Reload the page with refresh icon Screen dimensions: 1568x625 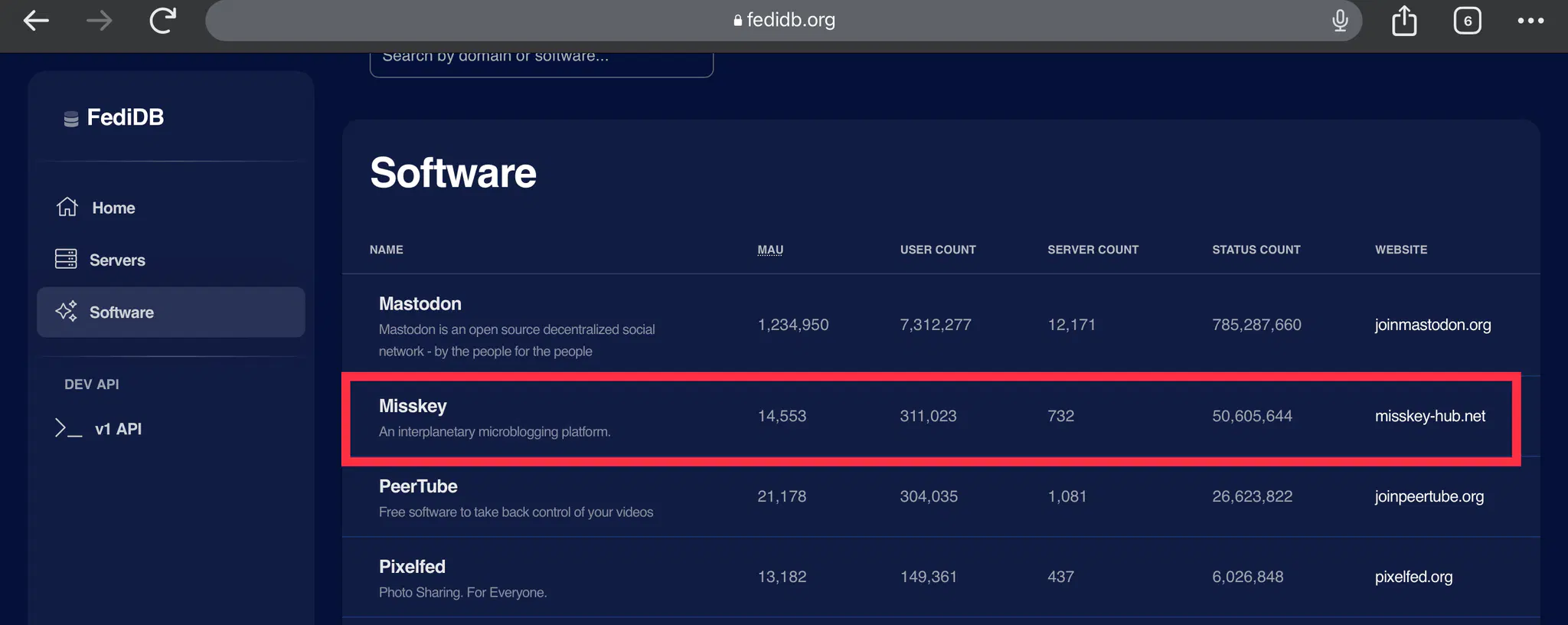[x=162, y=21]
